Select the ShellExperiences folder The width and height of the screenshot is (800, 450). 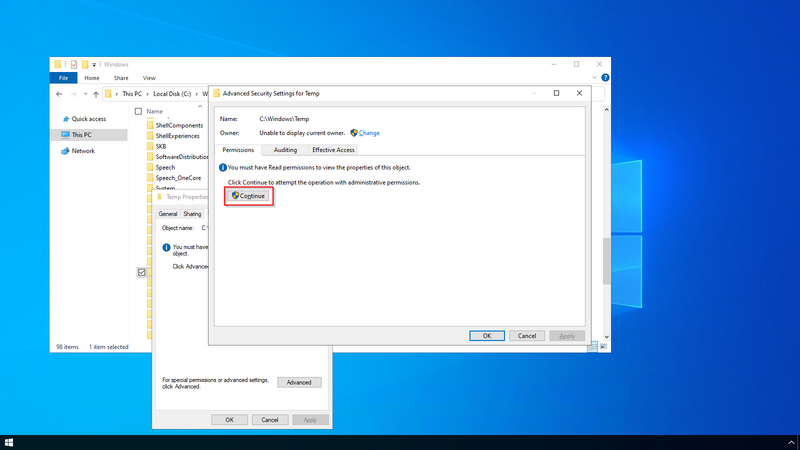click(178, 136)
